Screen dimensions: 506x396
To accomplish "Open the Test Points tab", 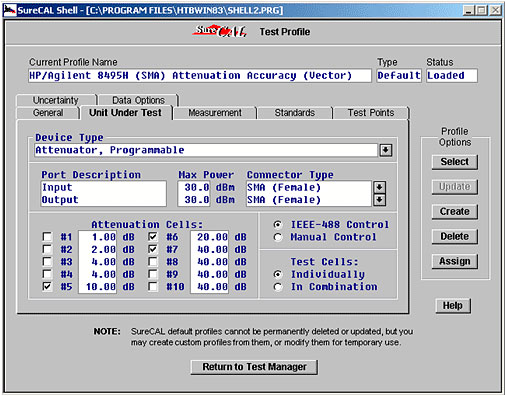I will point(371,113).
